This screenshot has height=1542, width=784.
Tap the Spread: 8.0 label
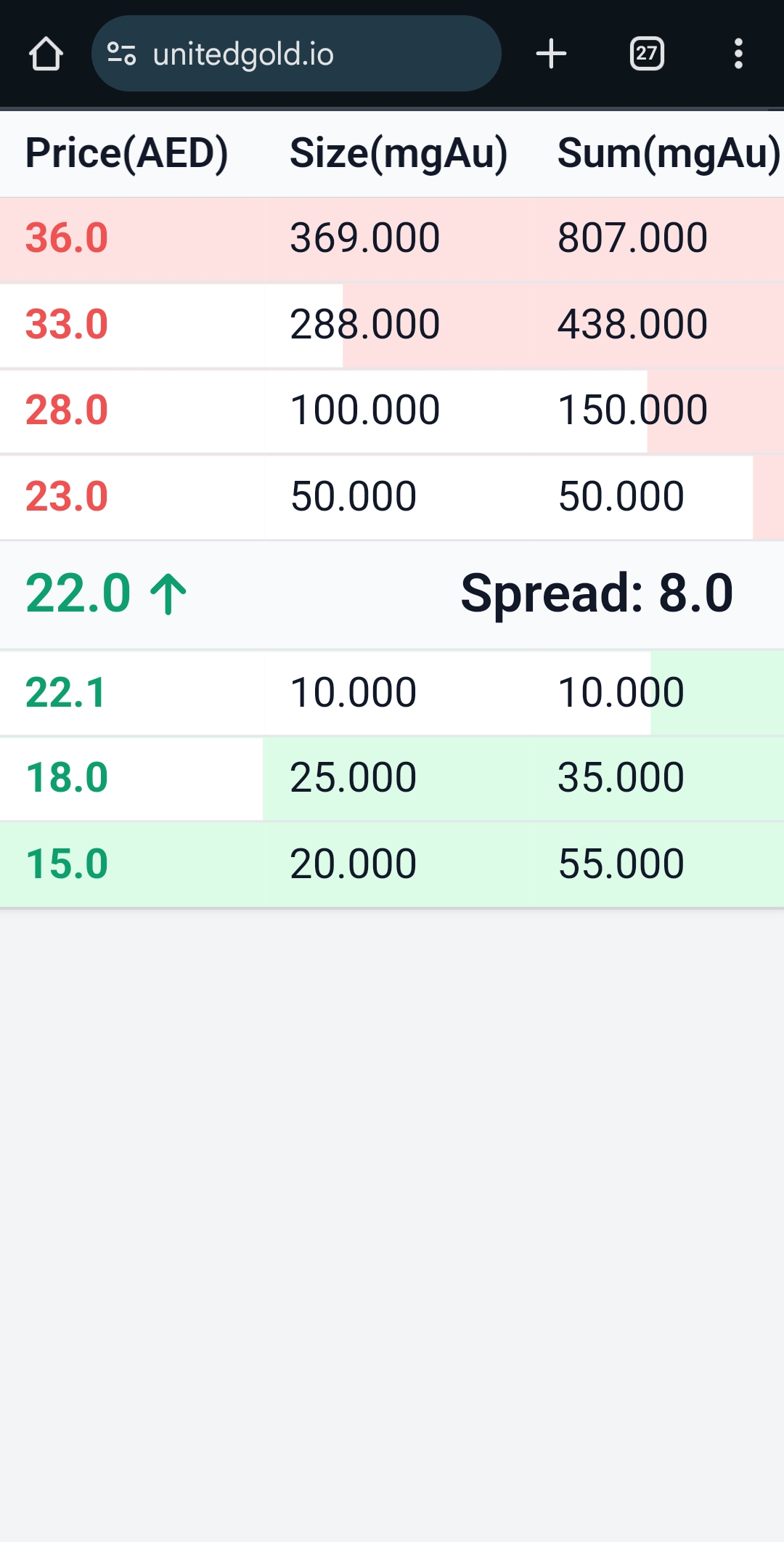(597, 593)
